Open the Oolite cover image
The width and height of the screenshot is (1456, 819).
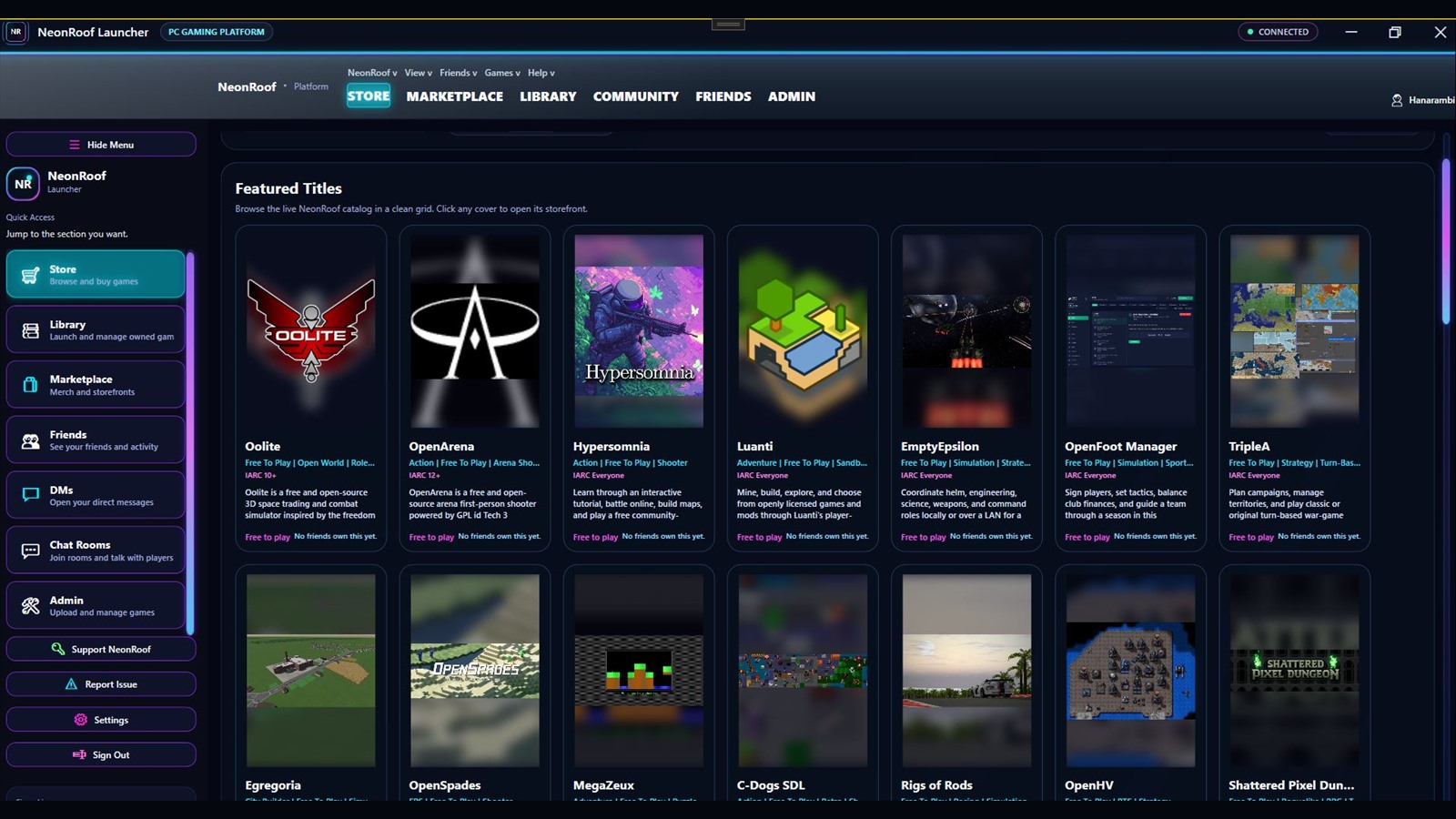[x=311, y=331]
